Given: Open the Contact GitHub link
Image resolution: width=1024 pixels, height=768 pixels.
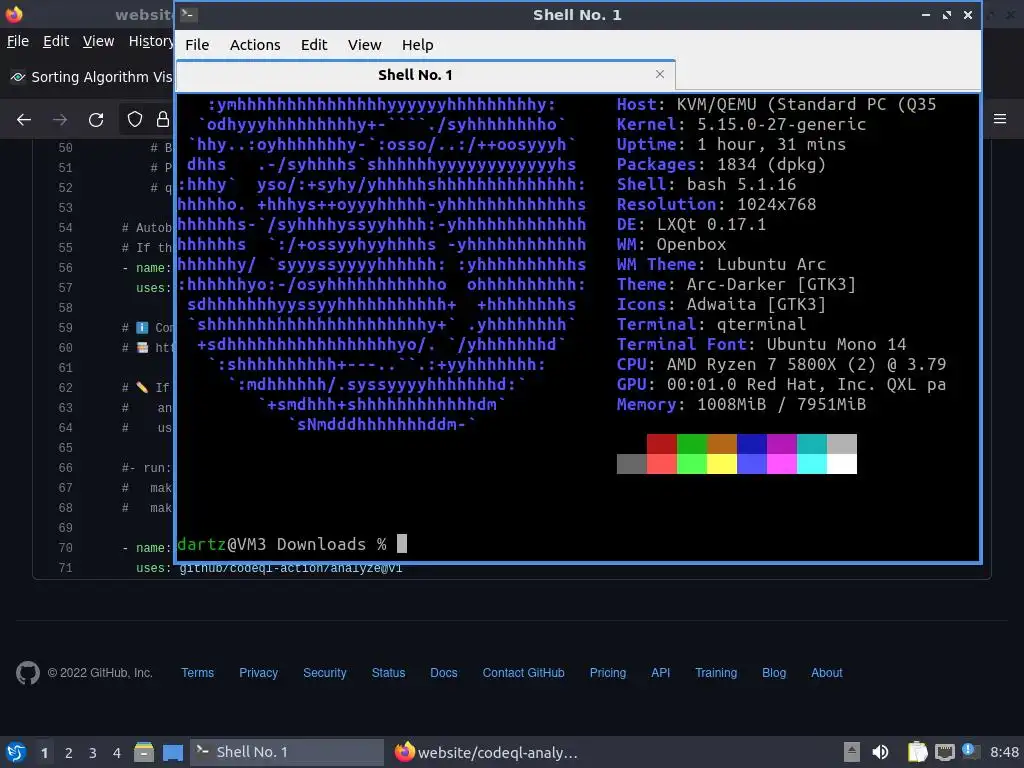Looking at the screenshot, I should 523,673.
